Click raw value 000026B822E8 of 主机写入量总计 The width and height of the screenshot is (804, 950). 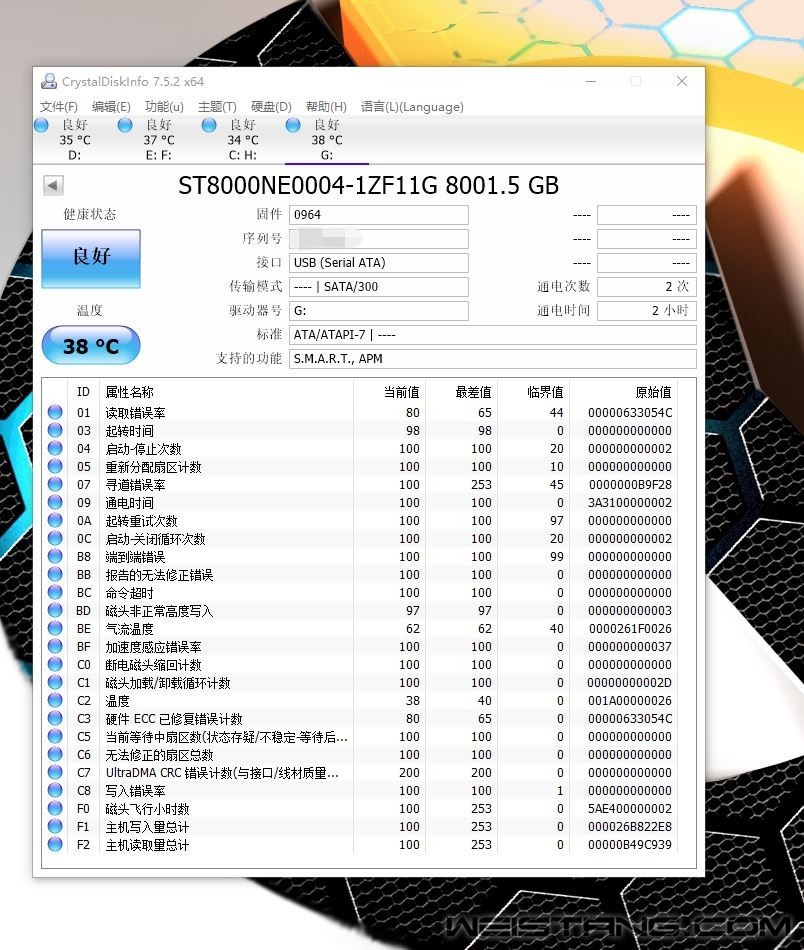(x=630, y=826)
